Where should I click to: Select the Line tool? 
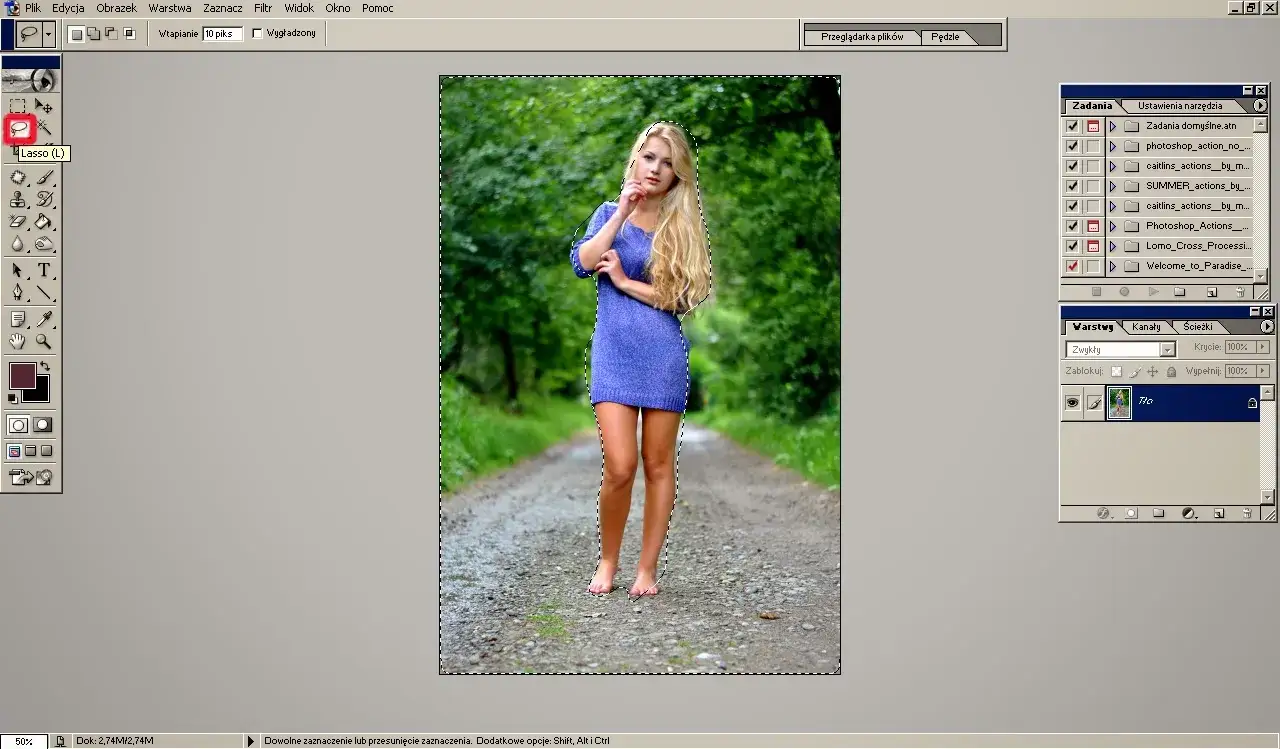(44, 293)
